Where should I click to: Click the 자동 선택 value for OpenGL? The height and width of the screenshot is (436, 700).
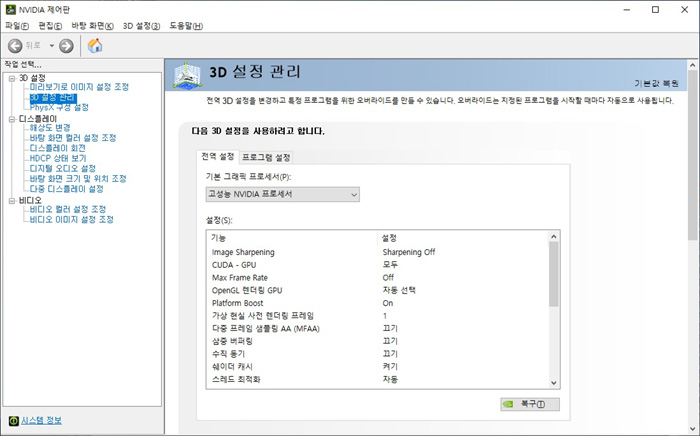[399, 291]
